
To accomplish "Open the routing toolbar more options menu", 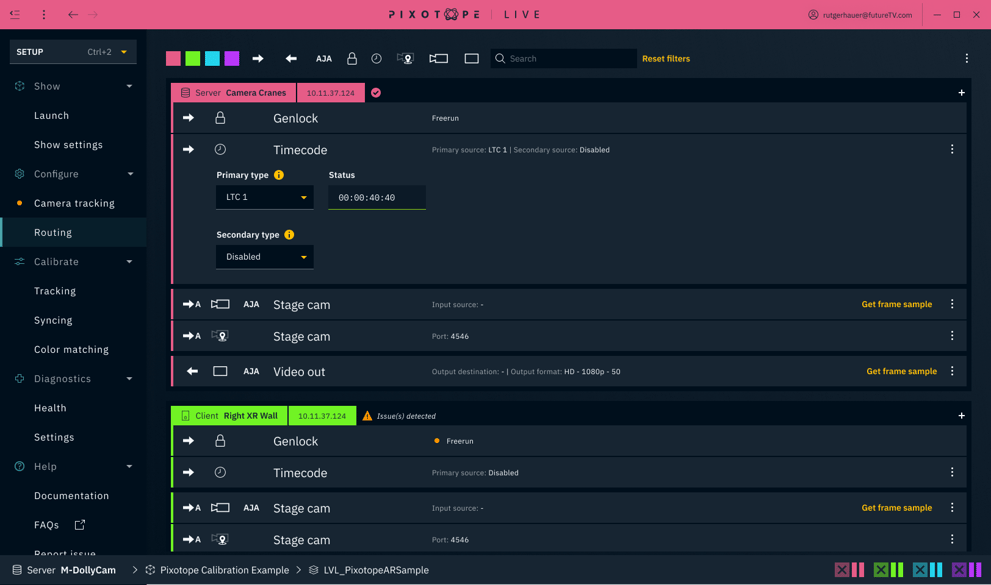I will point(966,59).
